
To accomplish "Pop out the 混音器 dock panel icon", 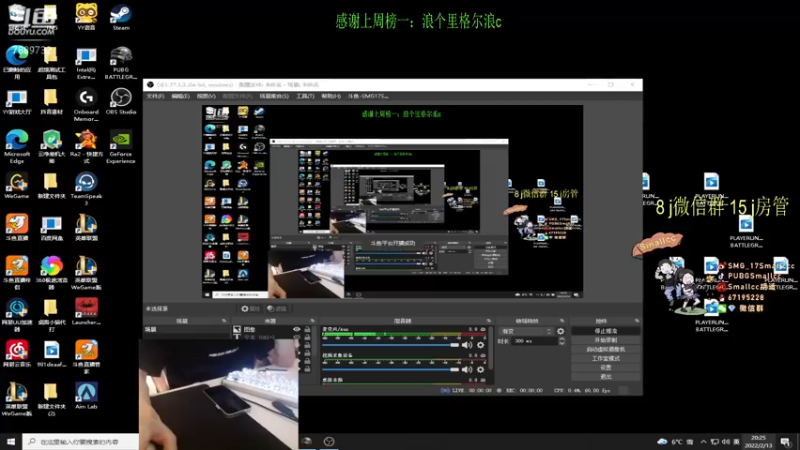I will pos(489,321).
